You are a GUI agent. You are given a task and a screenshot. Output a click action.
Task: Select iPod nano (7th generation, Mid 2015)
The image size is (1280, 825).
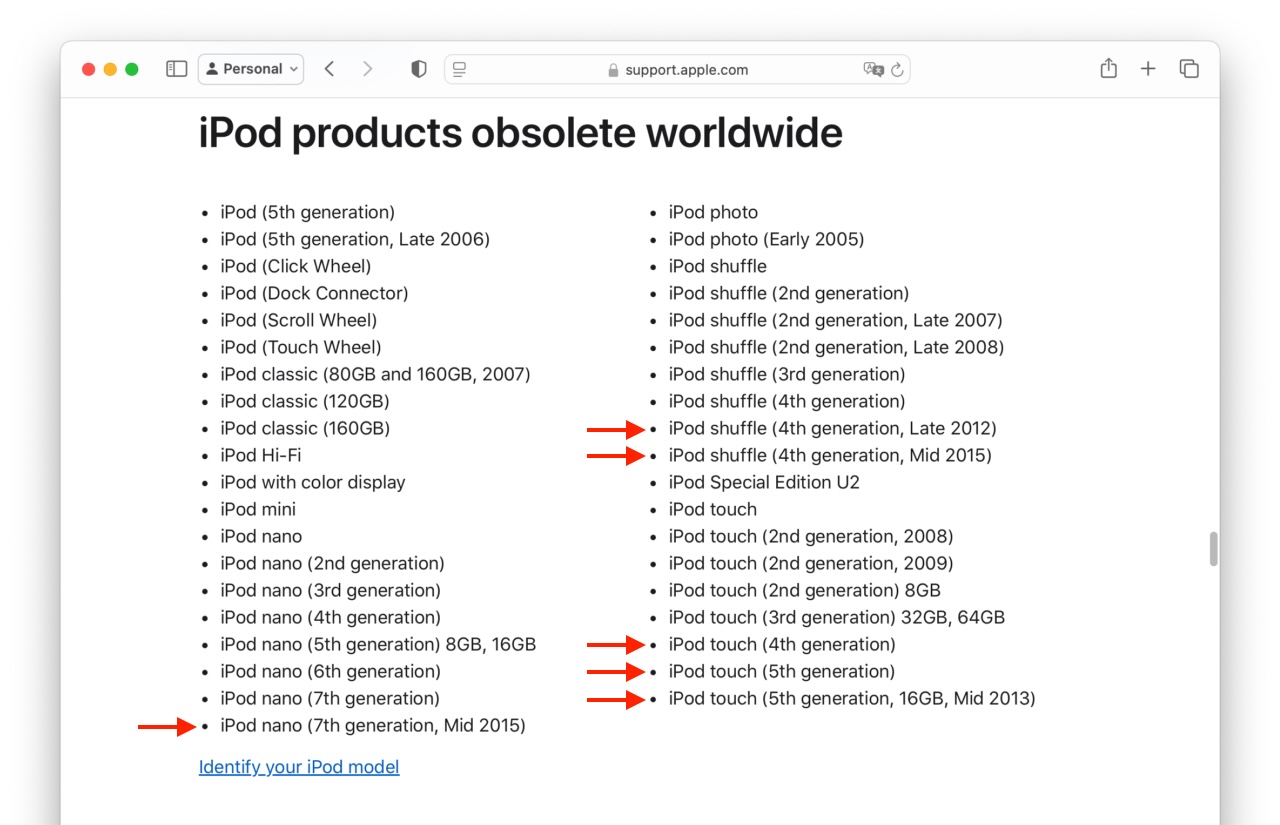pyautogui.click(x=373, y=725)
